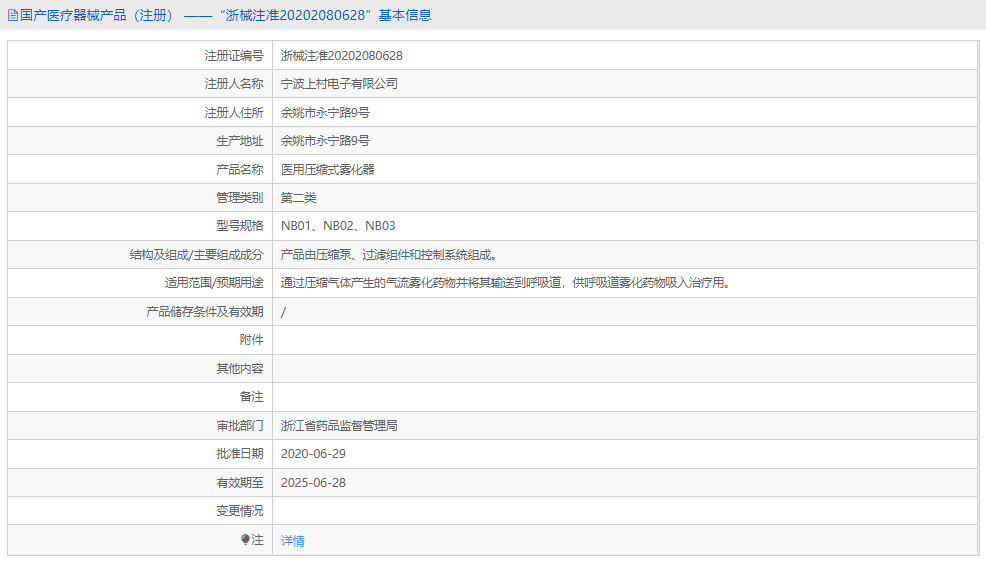Click the approval date 2020-06-29
Image resolution: width=986 pixels, height=562 pixels.
[313, 454]
